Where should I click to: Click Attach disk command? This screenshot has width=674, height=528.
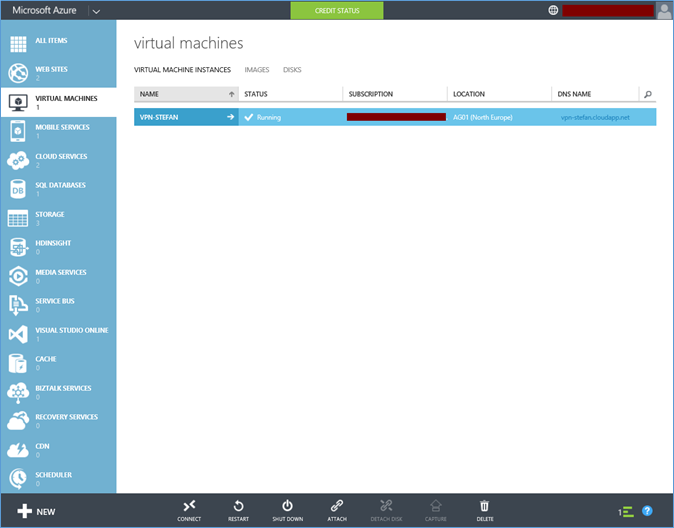point(337,510)
